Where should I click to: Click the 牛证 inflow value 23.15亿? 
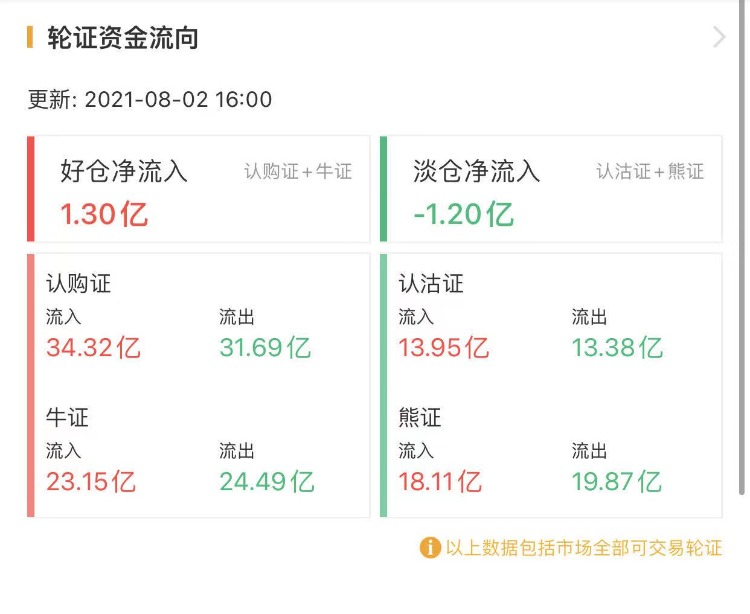[x=91, y=482]
